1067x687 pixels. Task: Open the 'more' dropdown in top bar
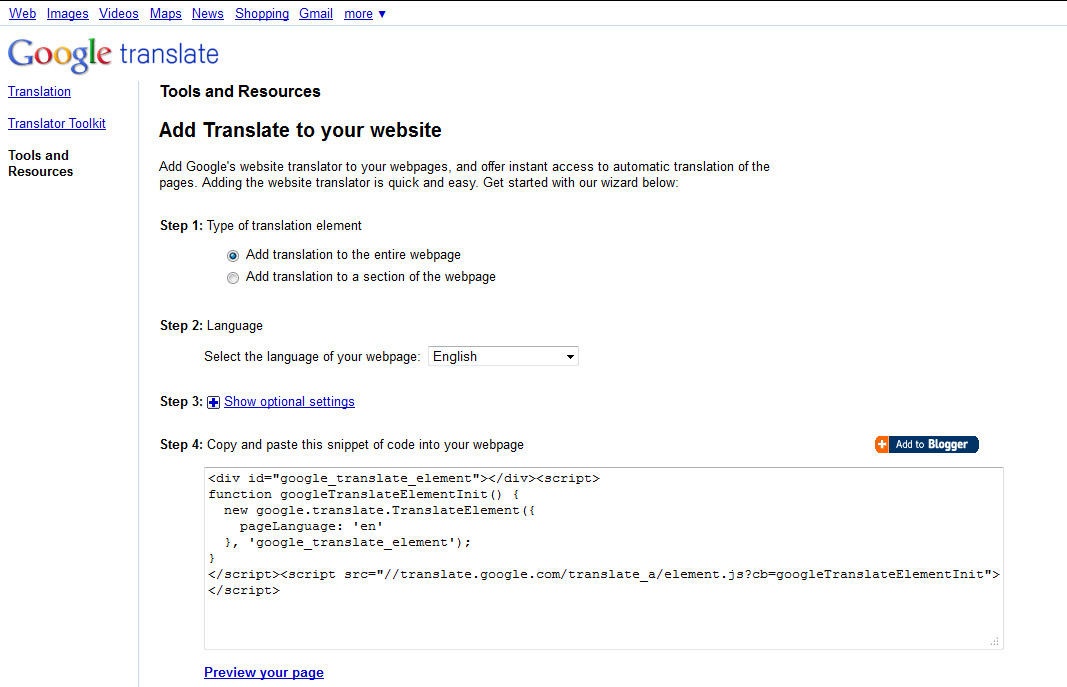[364, 14]
